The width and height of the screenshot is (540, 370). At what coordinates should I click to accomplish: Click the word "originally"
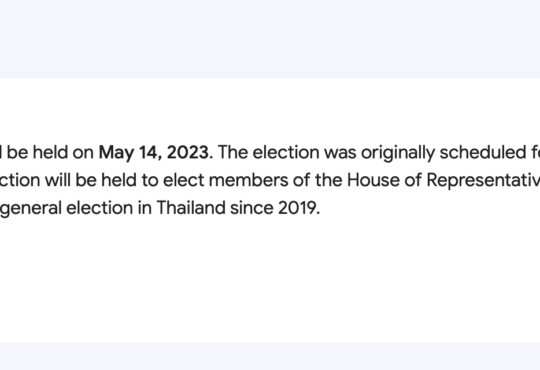[x=398, y=153]
